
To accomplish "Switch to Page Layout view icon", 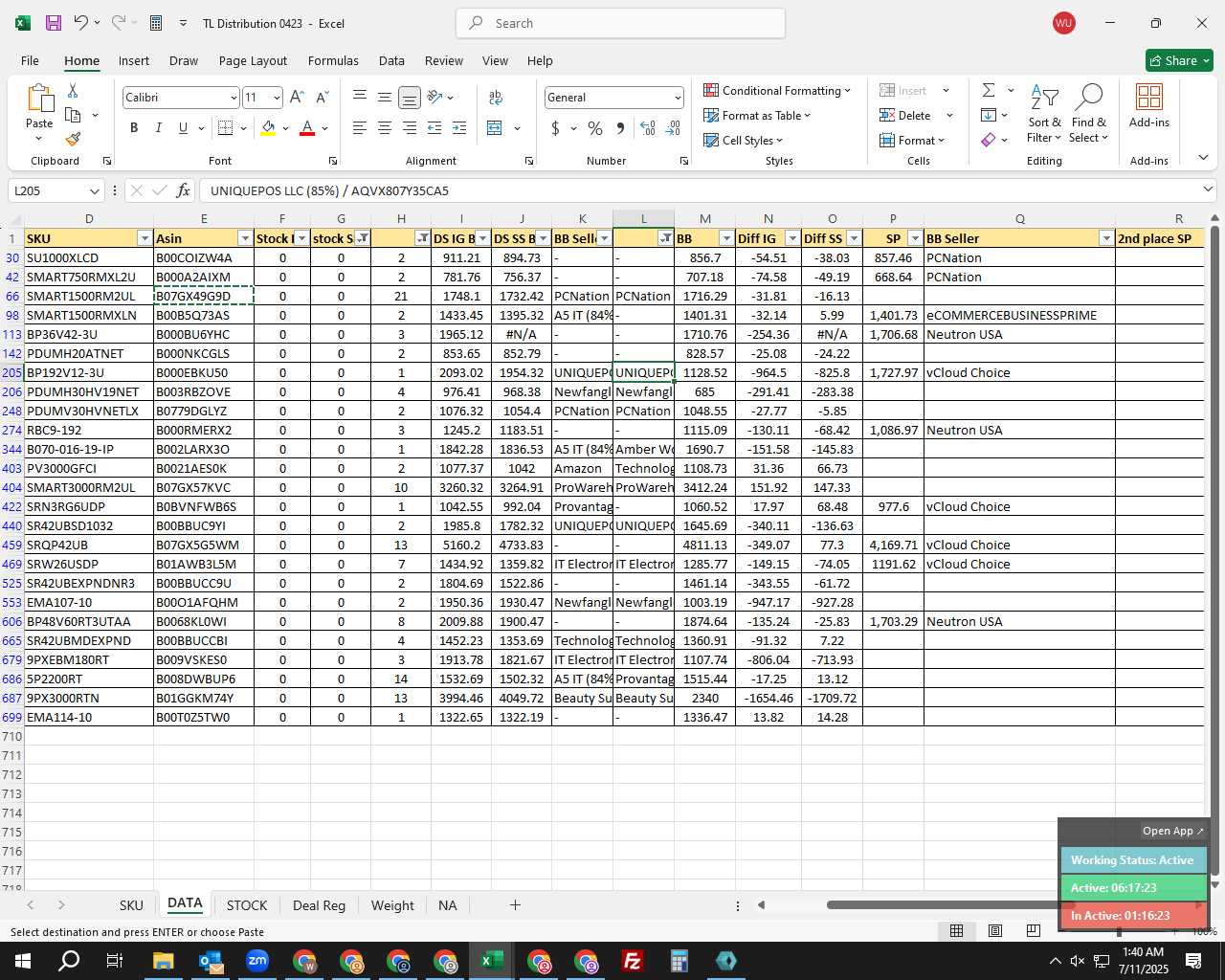I will pyautogui.click(x=995, y=931).
